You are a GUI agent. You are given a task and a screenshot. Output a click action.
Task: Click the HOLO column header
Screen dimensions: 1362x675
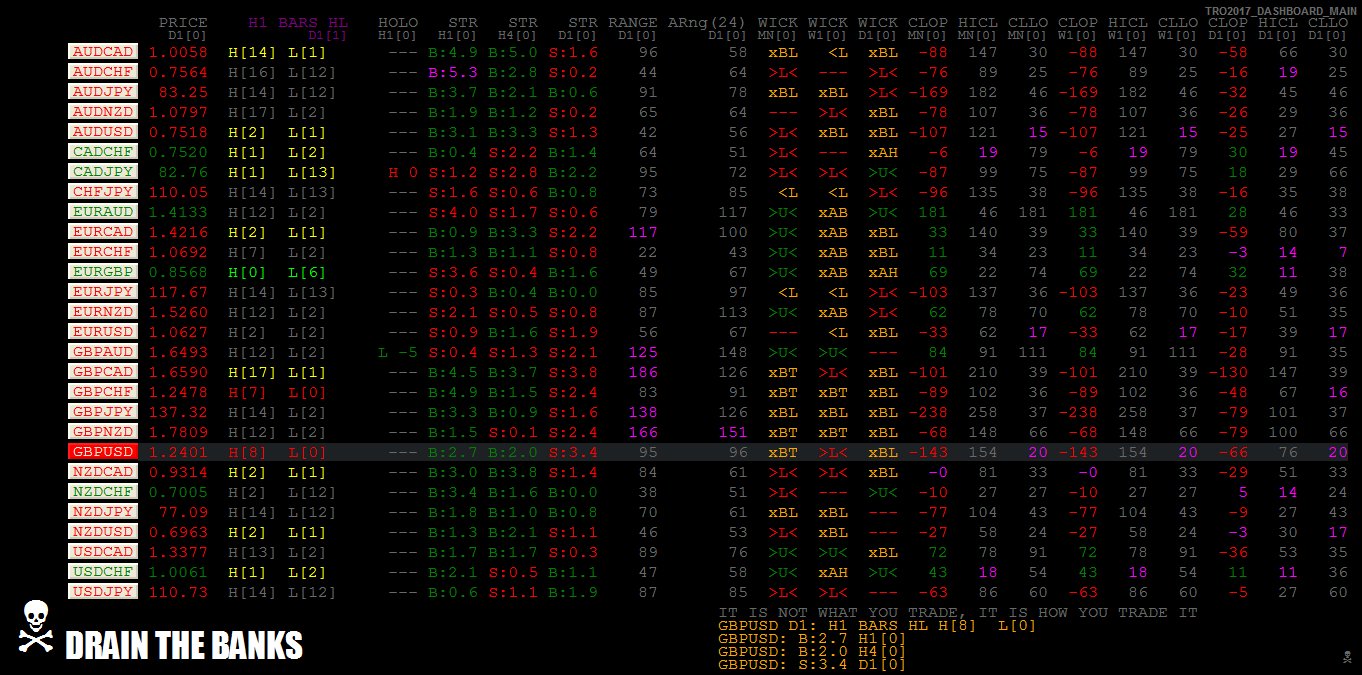pyautogui.click(x=398, y=22)
